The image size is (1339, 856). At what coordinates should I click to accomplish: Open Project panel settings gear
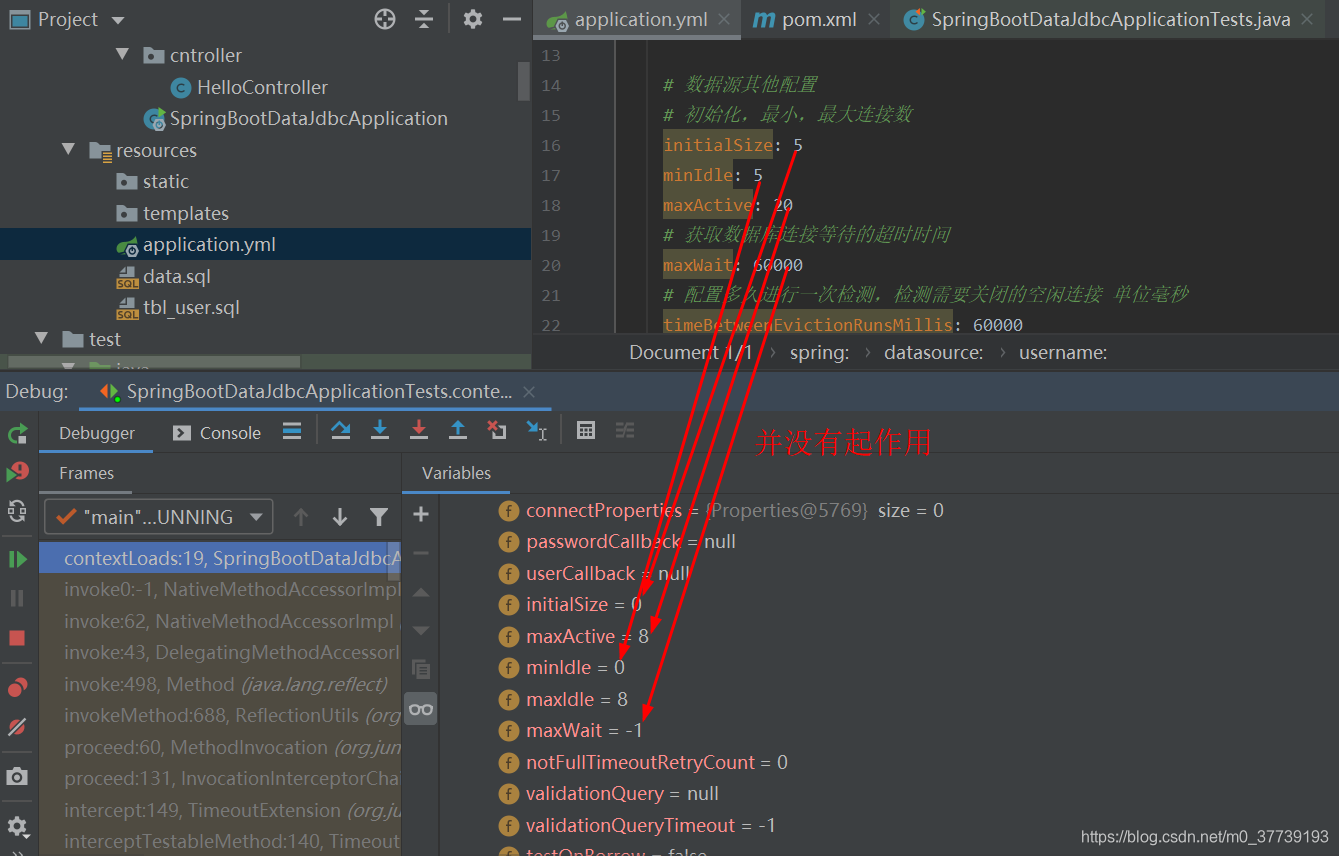coord(473,19)
